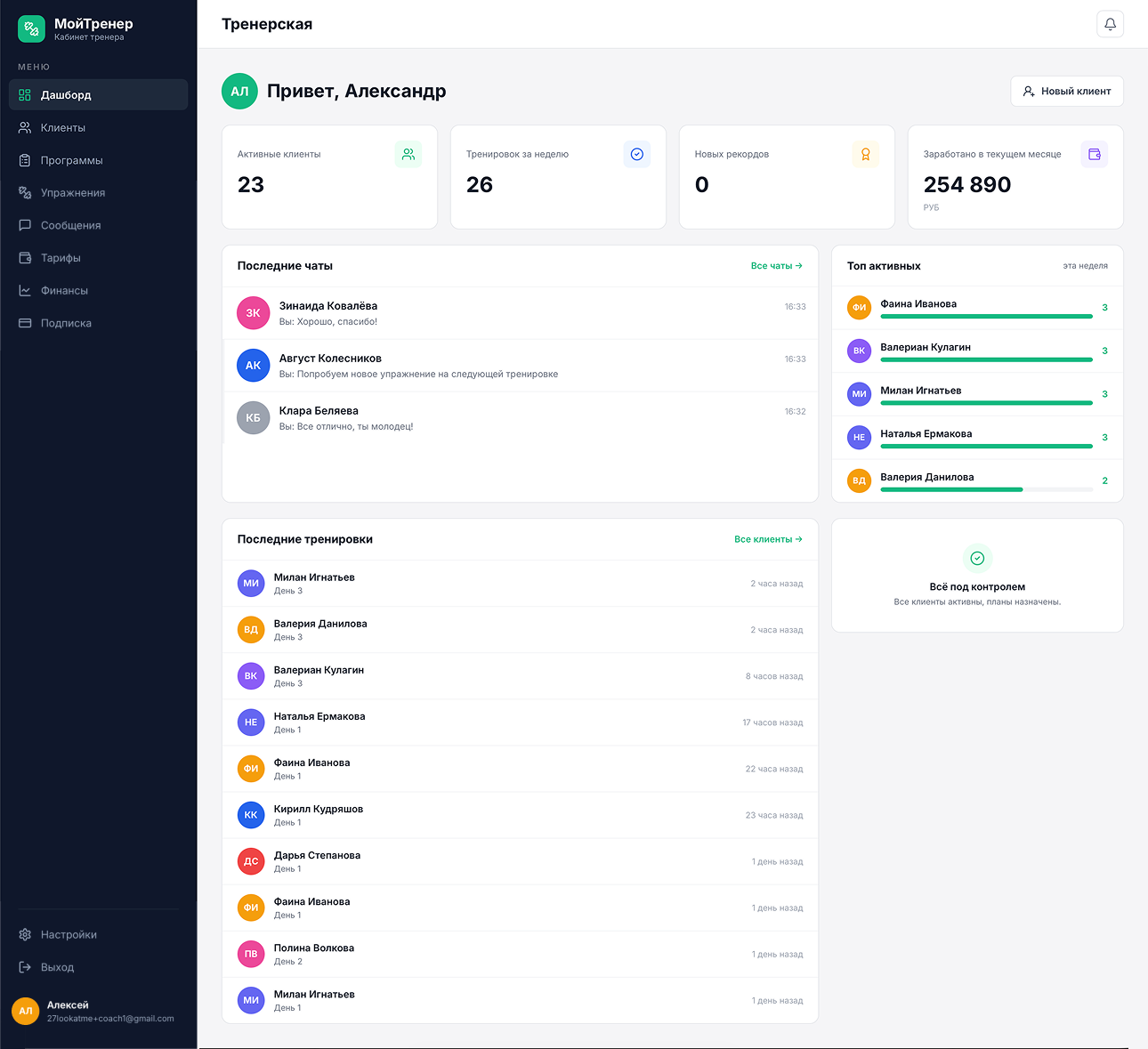Follow the Все клиенты link
1148x1049 pixels.
(x=769, y=539)
